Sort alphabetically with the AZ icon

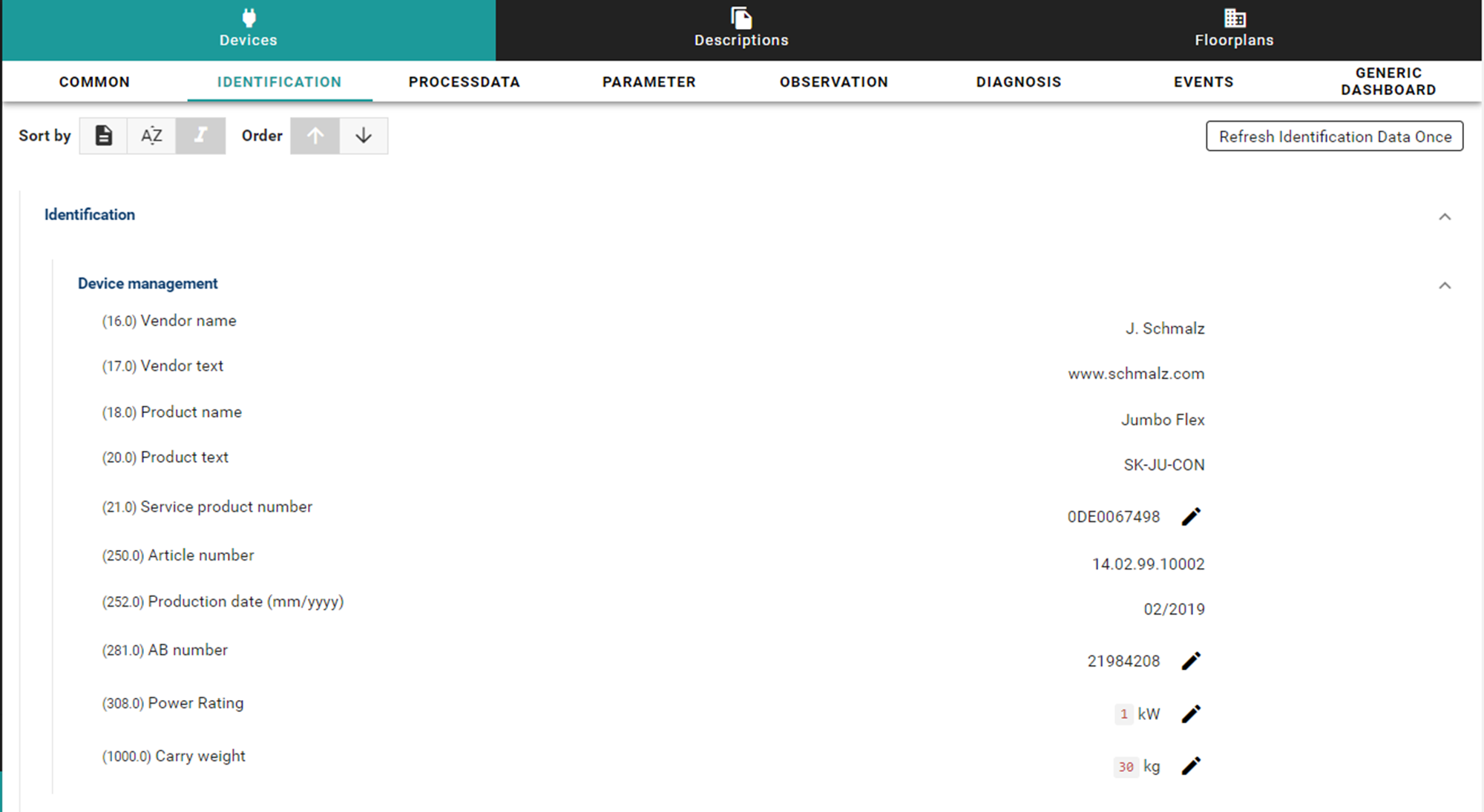coord(151,136)
